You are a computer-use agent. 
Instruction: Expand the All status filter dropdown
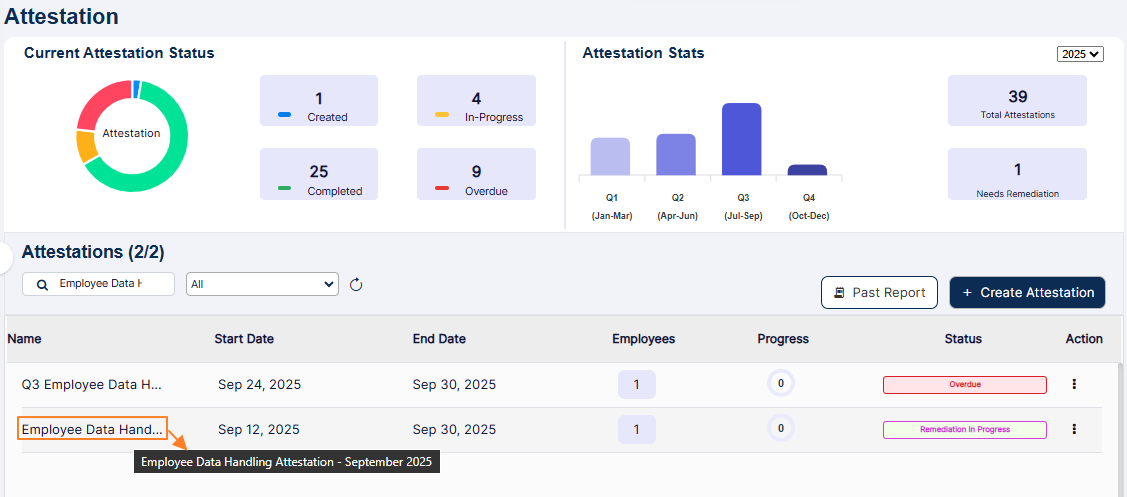(x=263, y=284)
